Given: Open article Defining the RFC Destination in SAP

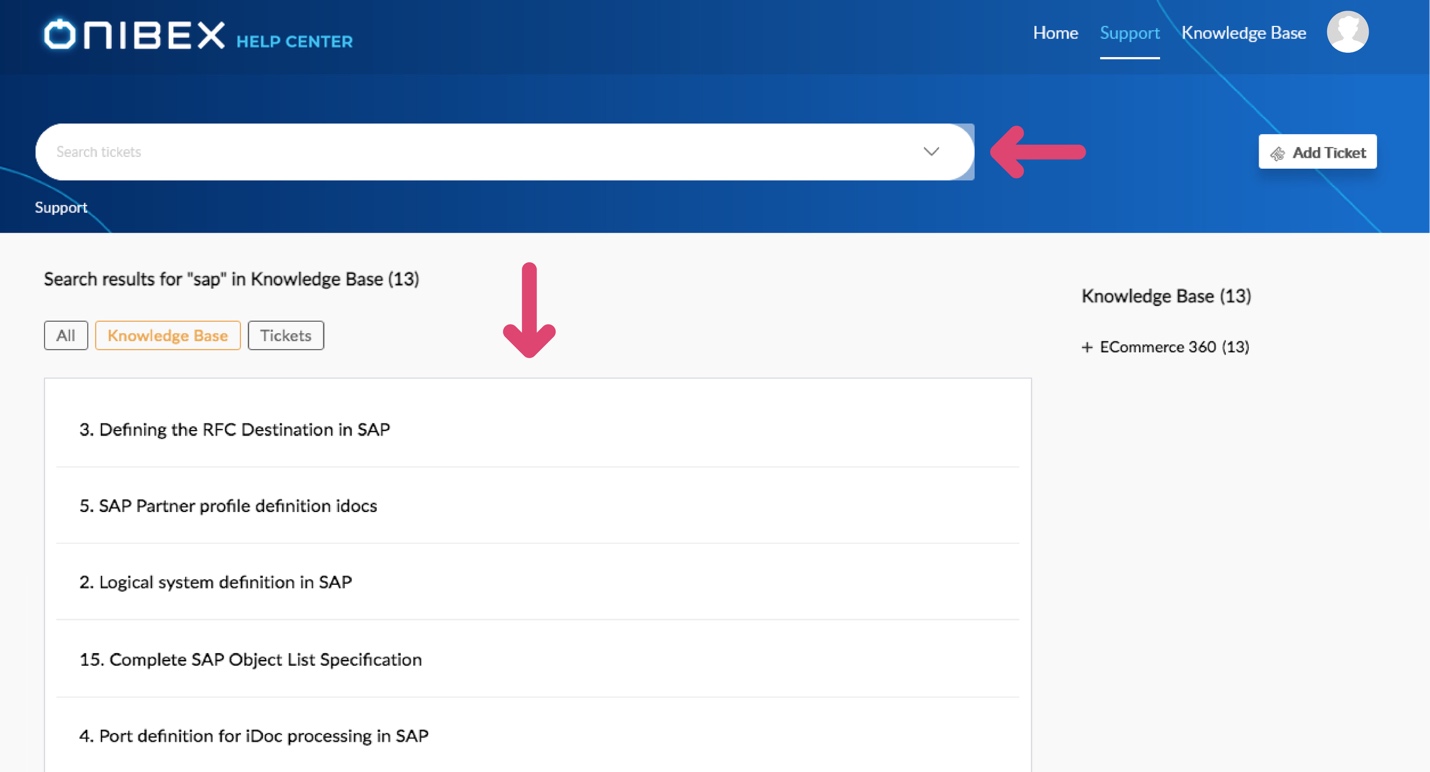Looking at the screenshot, I should (235, 430).
